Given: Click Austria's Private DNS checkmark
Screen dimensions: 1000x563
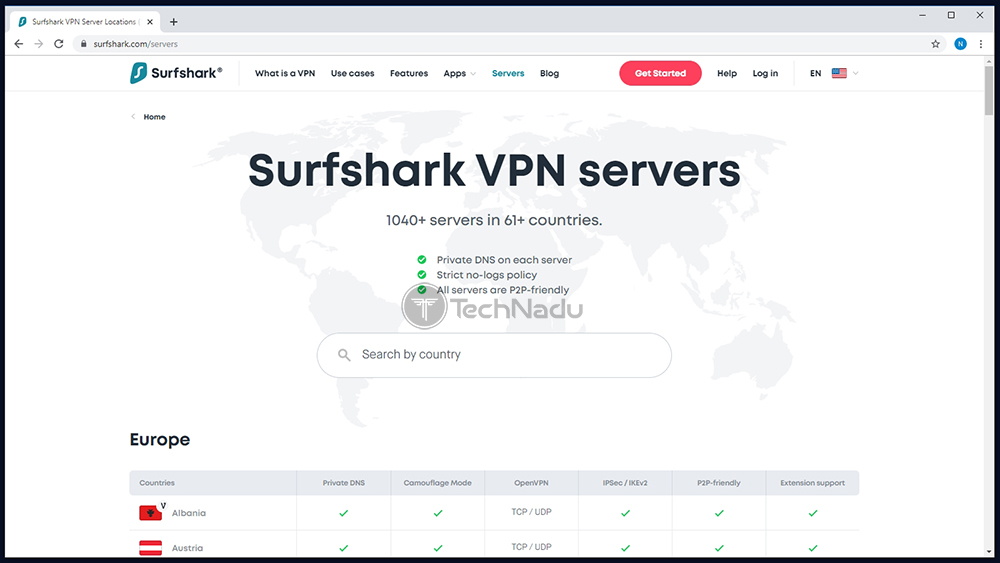Looking at the screenshot, I should (344, 548).
